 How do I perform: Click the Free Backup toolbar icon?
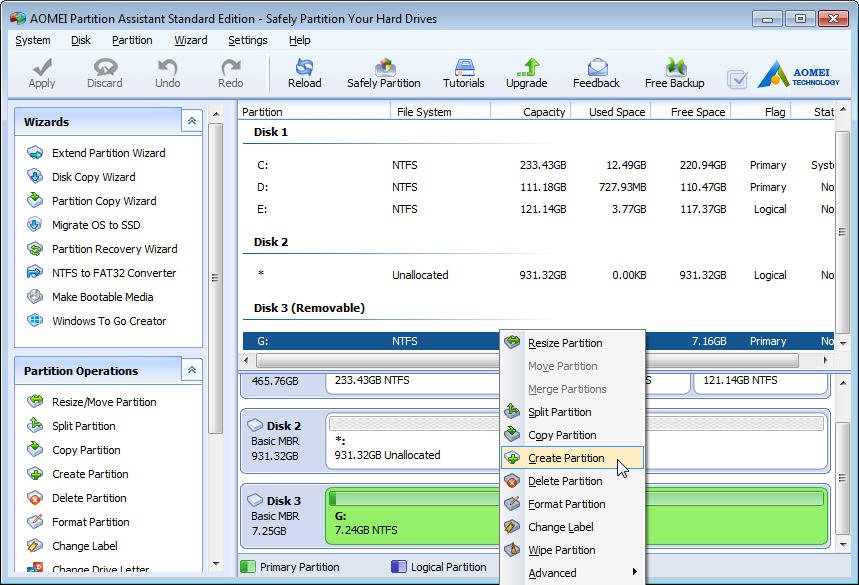[675, 73]
